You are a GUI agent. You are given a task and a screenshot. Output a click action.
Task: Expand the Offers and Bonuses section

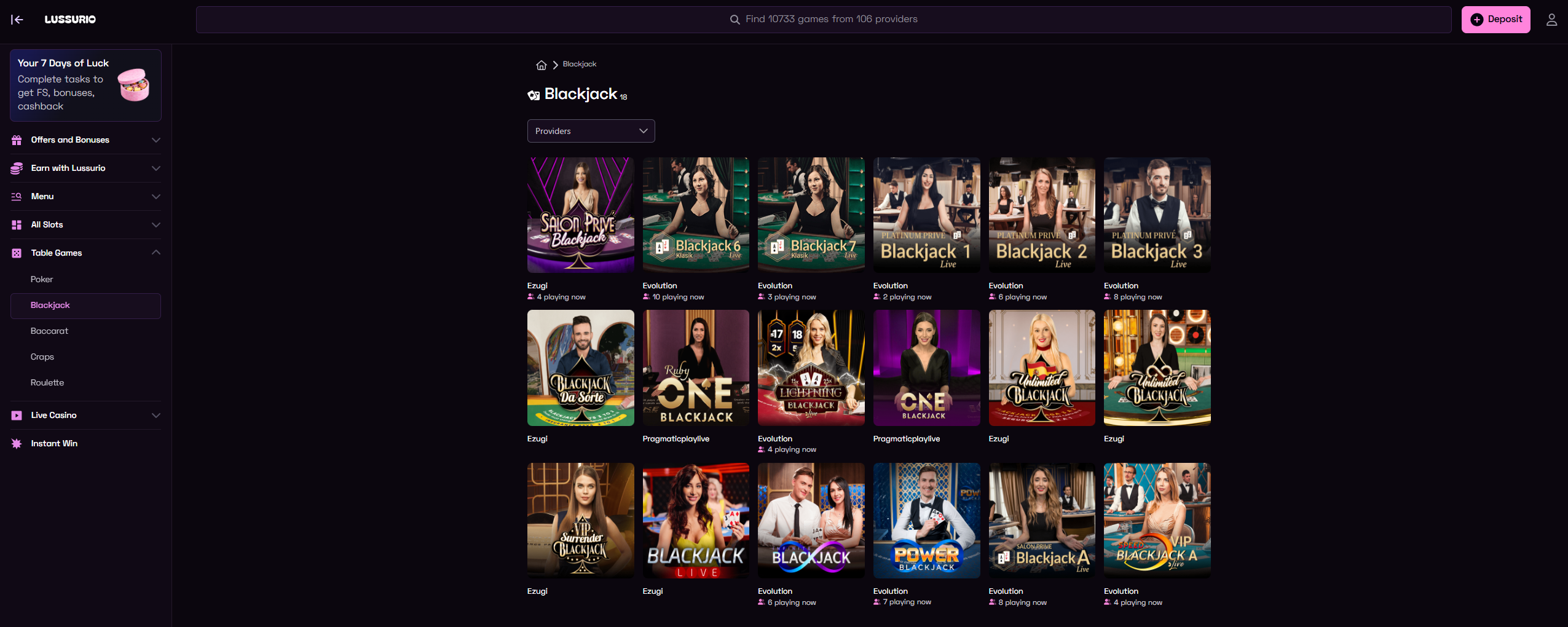click(156, 140)
